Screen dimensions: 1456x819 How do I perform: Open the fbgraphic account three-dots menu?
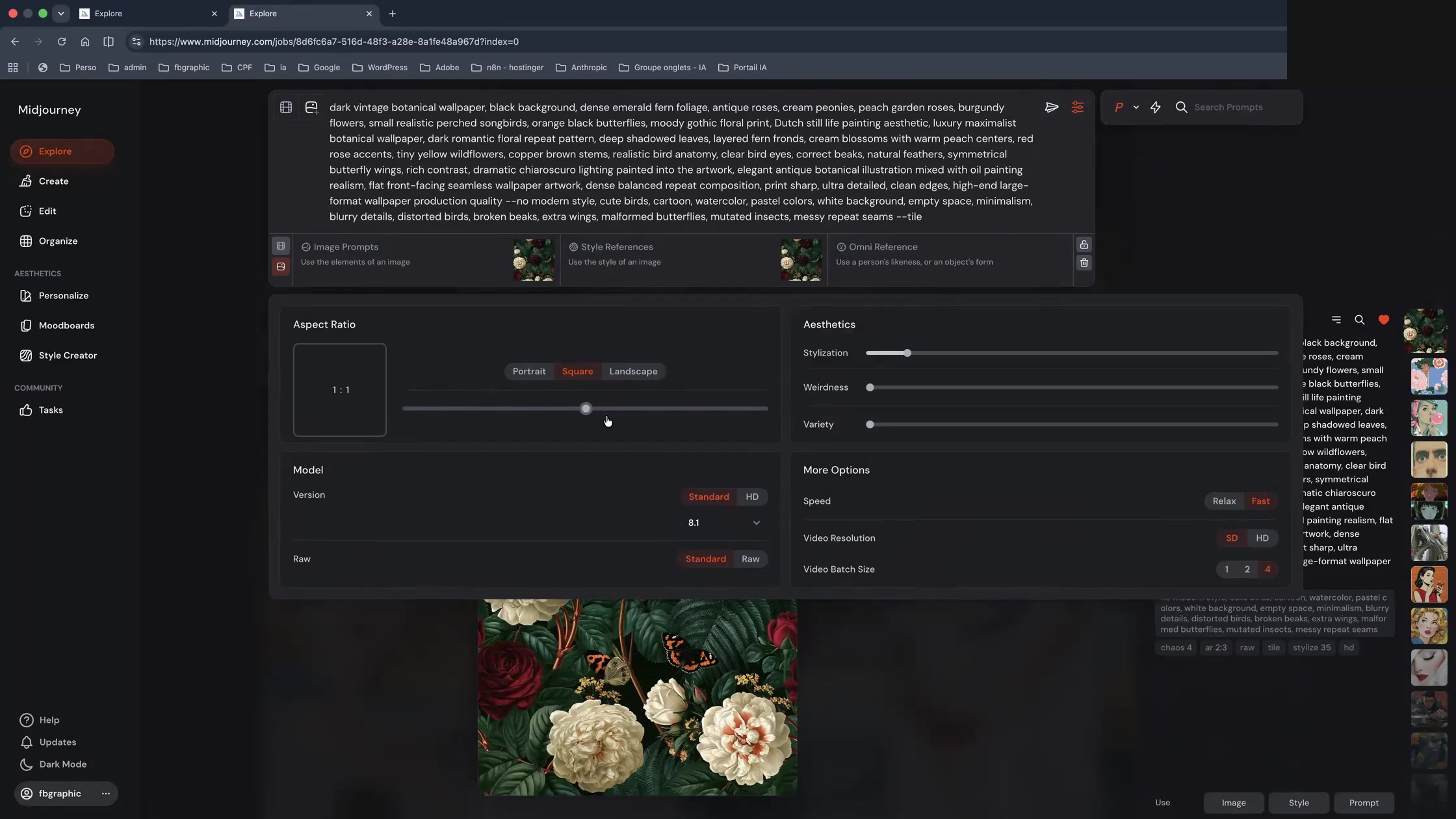tap(106, 794)
